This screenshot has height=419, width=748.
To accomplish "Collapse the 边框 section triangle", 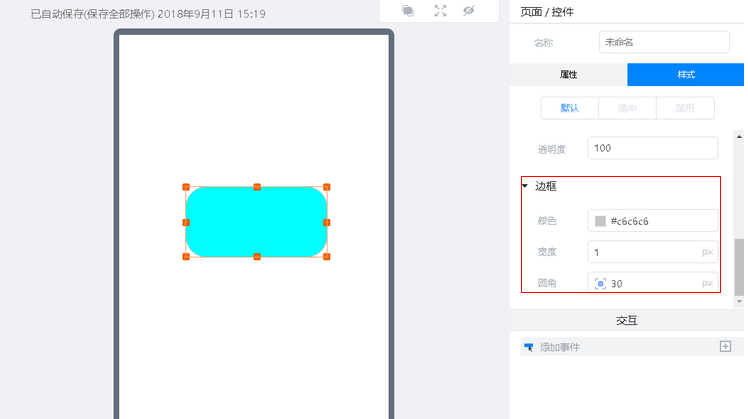I will point(525,186).
